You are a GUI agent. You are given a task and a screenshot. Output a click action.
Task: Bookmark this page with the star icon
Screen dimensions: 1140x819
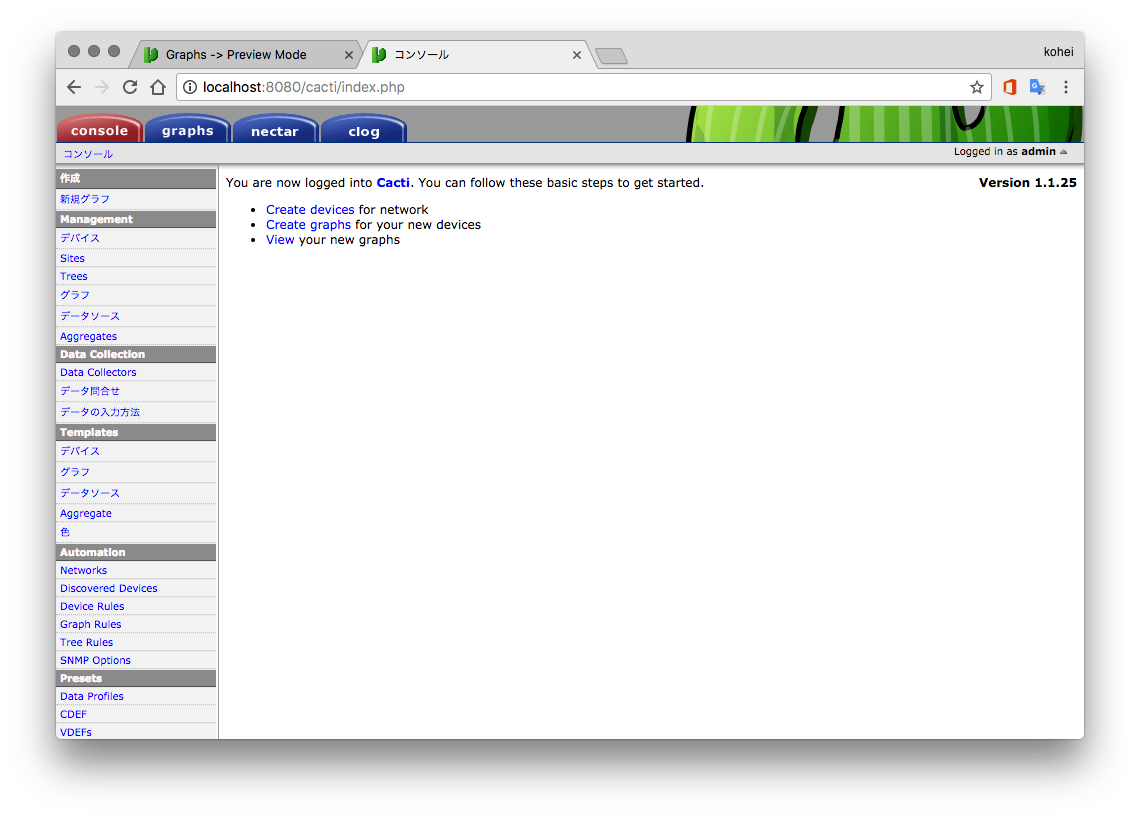tap(976, 87)
